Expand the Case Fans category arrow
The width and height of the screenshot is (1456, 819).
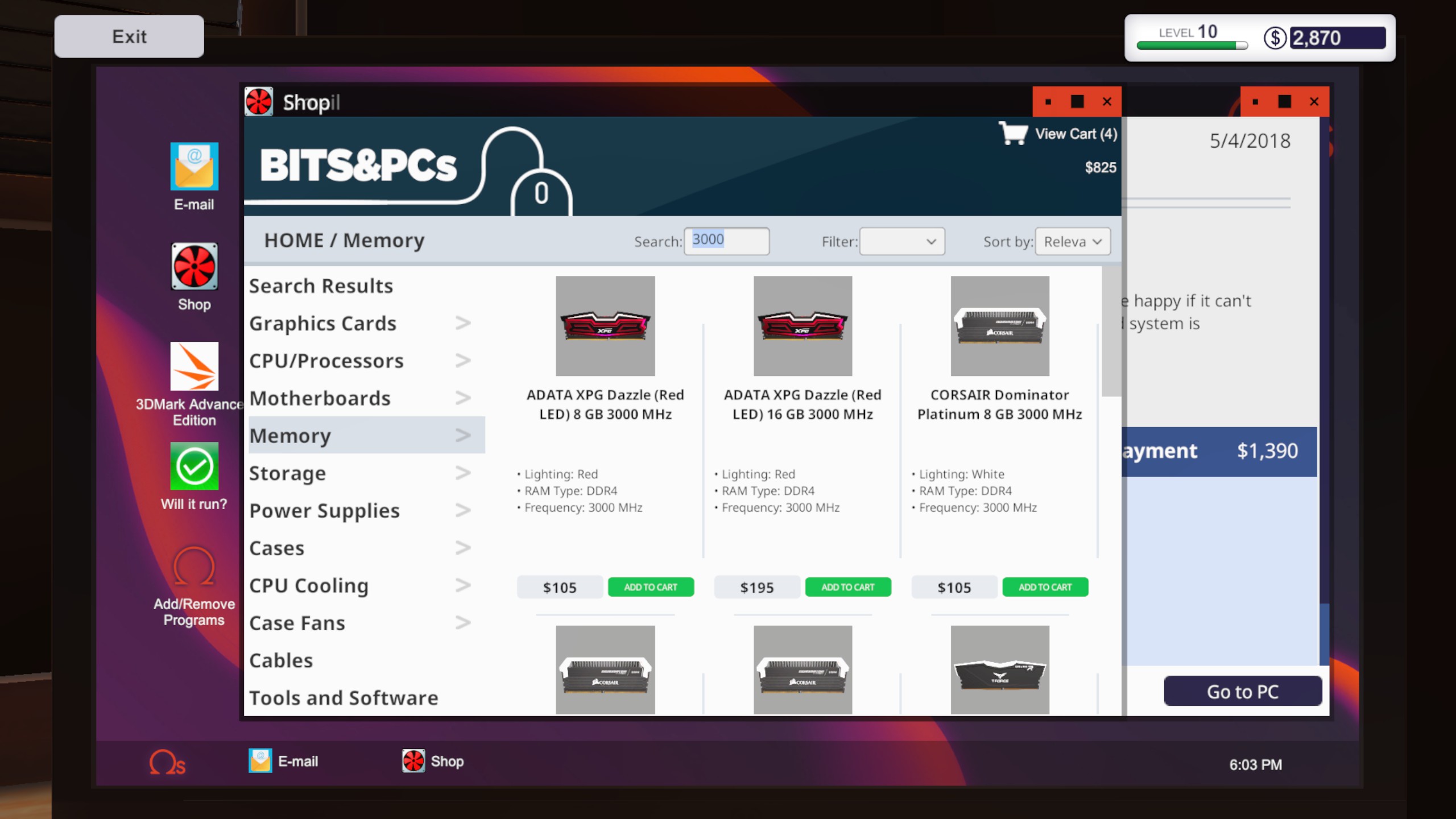pos(463,623)
